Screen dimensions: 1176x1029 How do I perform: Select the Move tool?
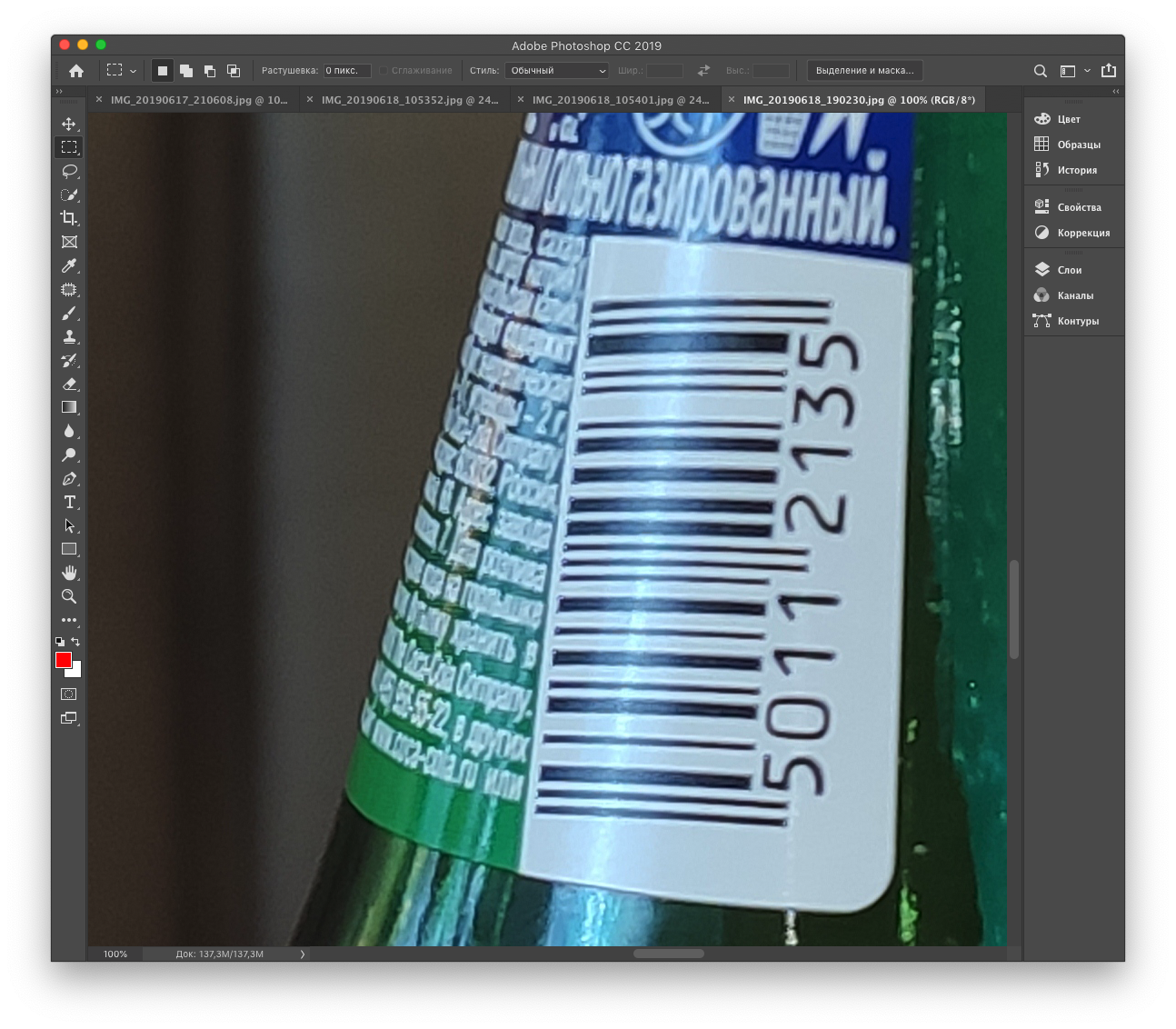click(x=69, y=124)
